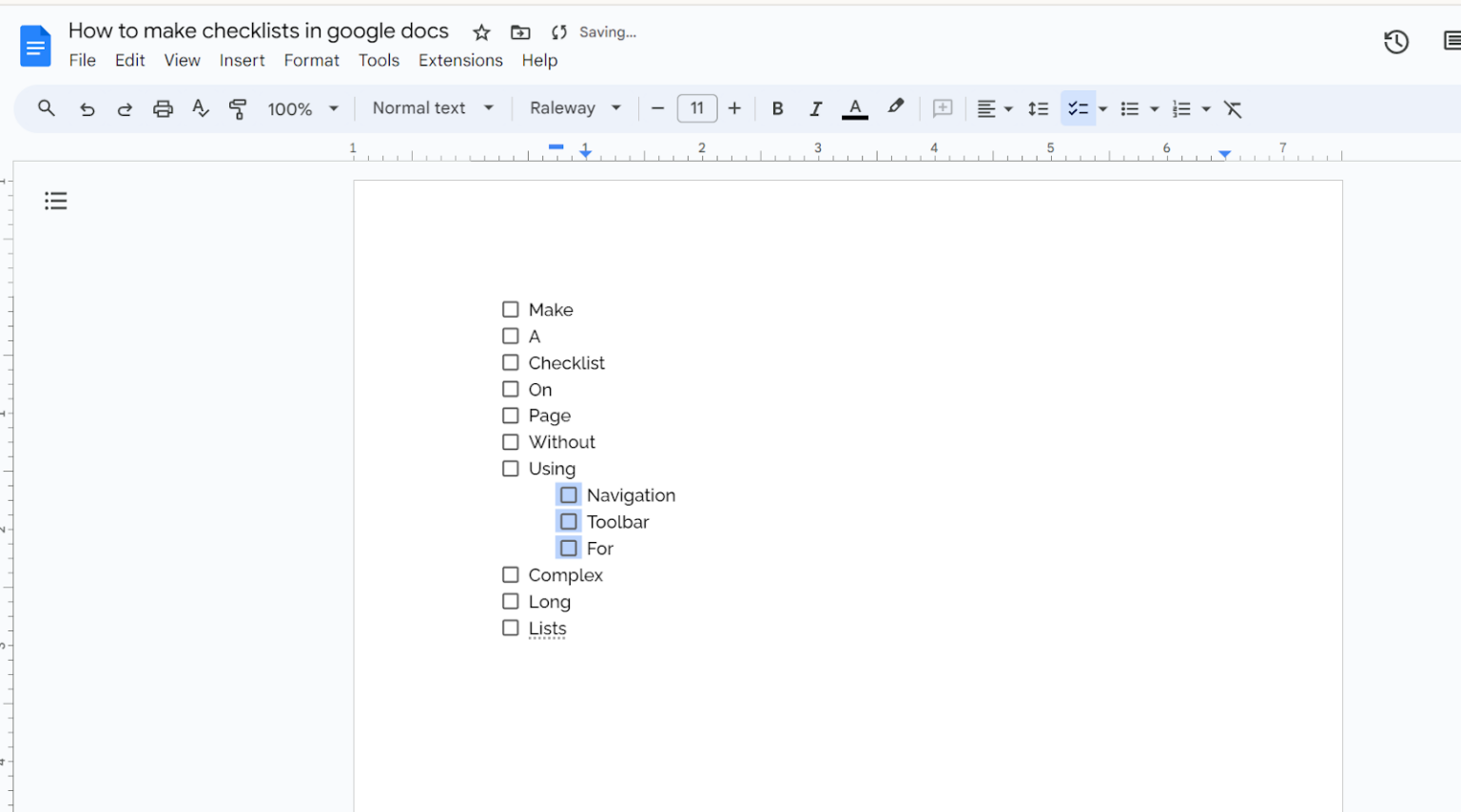
Task: Star the document
Action: [481, 31]
